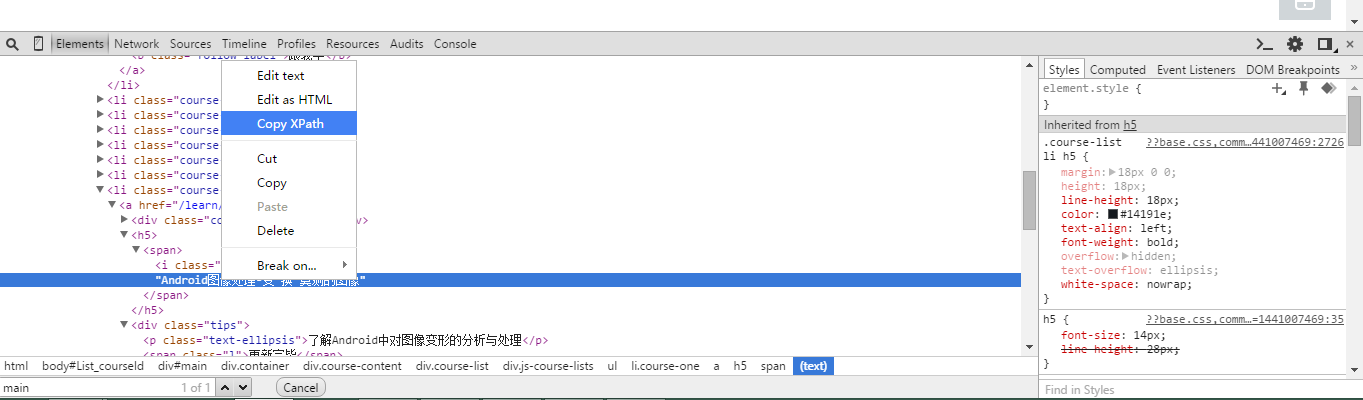
Task: Open the Event Listeners sidebar tab
Action: 1196,70
